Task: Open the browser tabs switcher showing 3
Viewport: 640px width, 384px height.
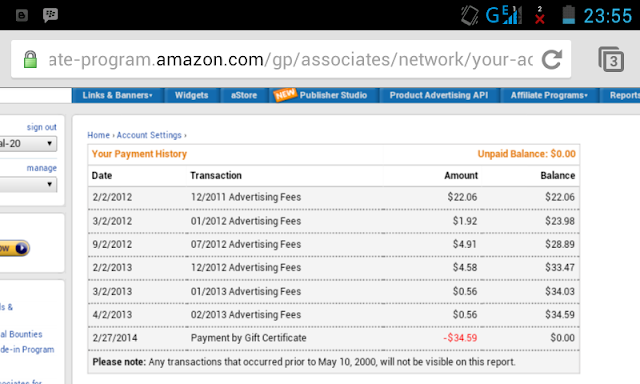Action: point(611,60)
